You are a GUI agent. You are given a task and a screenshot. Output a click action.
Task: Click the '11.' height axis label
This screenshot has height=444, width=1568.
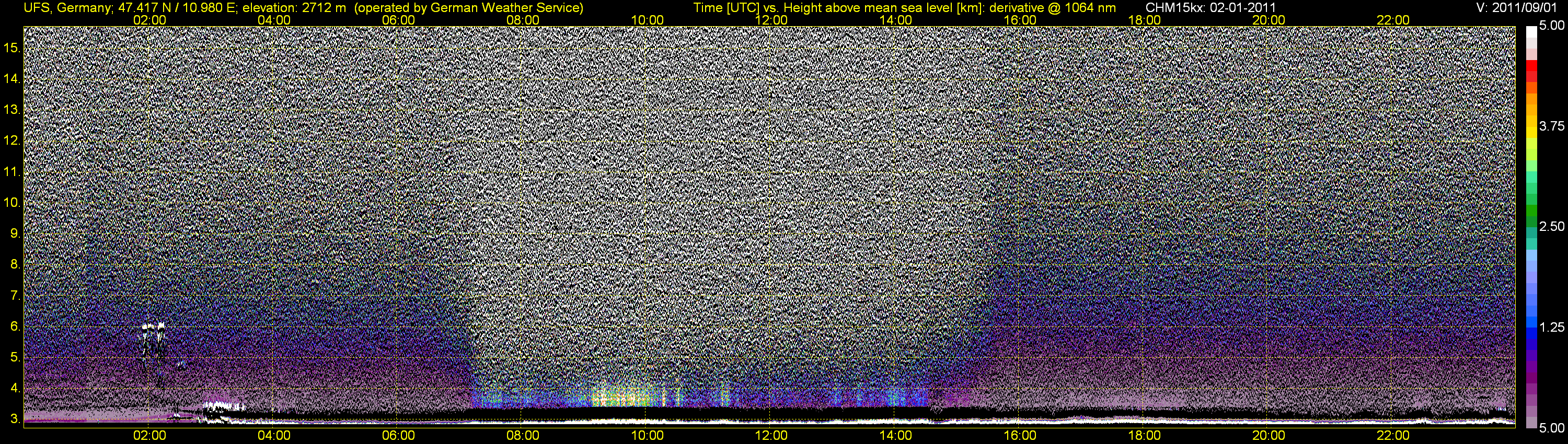12,171
